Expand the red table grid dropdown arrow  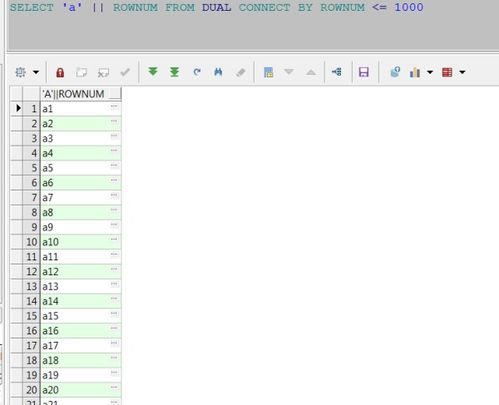462,72
